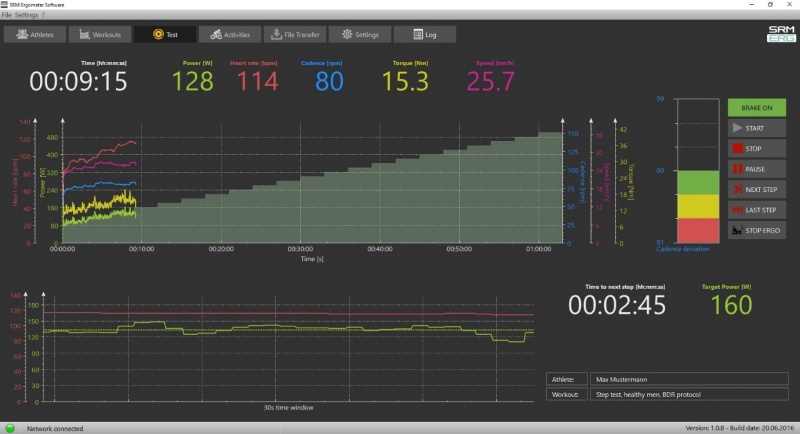Jump to LAST STEP
The width and height of the screenshot is (800, 434).
(x=757, y=210)
